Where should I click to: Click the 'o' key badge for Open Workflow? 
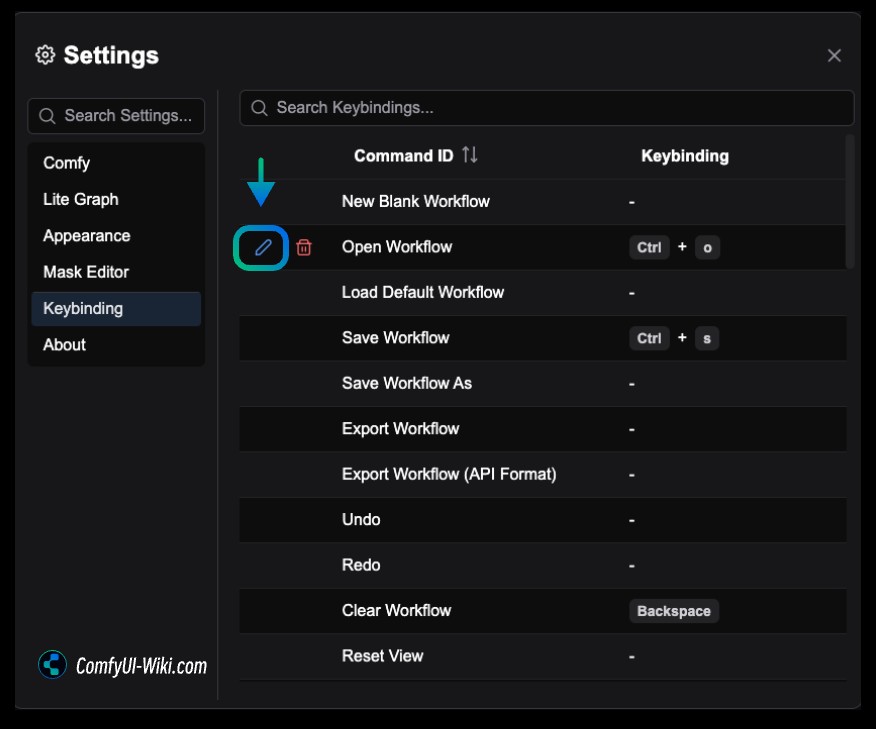coord(707,247)
